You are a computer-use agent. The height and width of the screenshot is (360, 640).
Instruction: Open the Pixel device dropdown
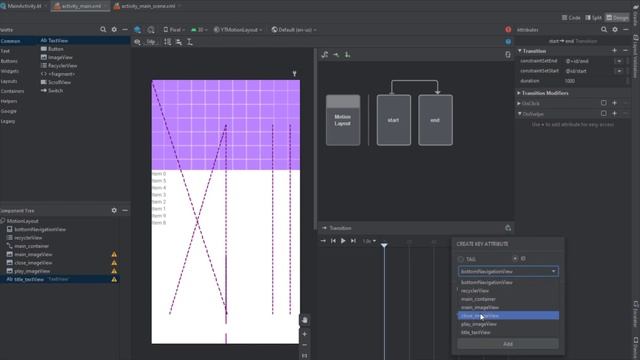click(174, 30)
